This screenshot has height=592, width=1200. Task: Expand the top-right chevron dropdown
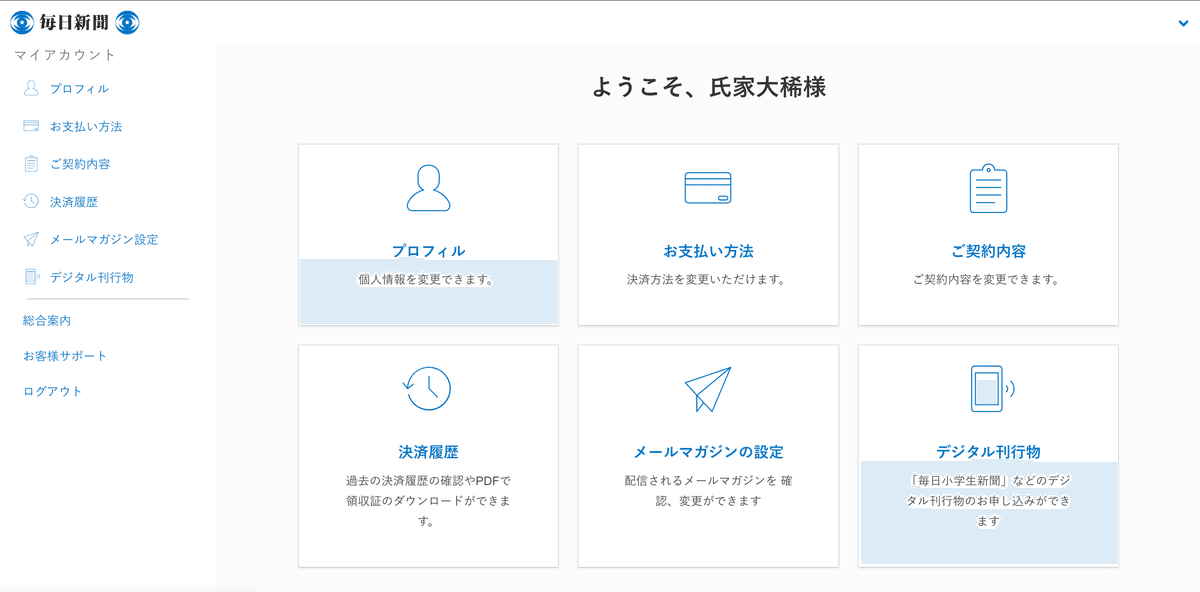(1184, 24)
